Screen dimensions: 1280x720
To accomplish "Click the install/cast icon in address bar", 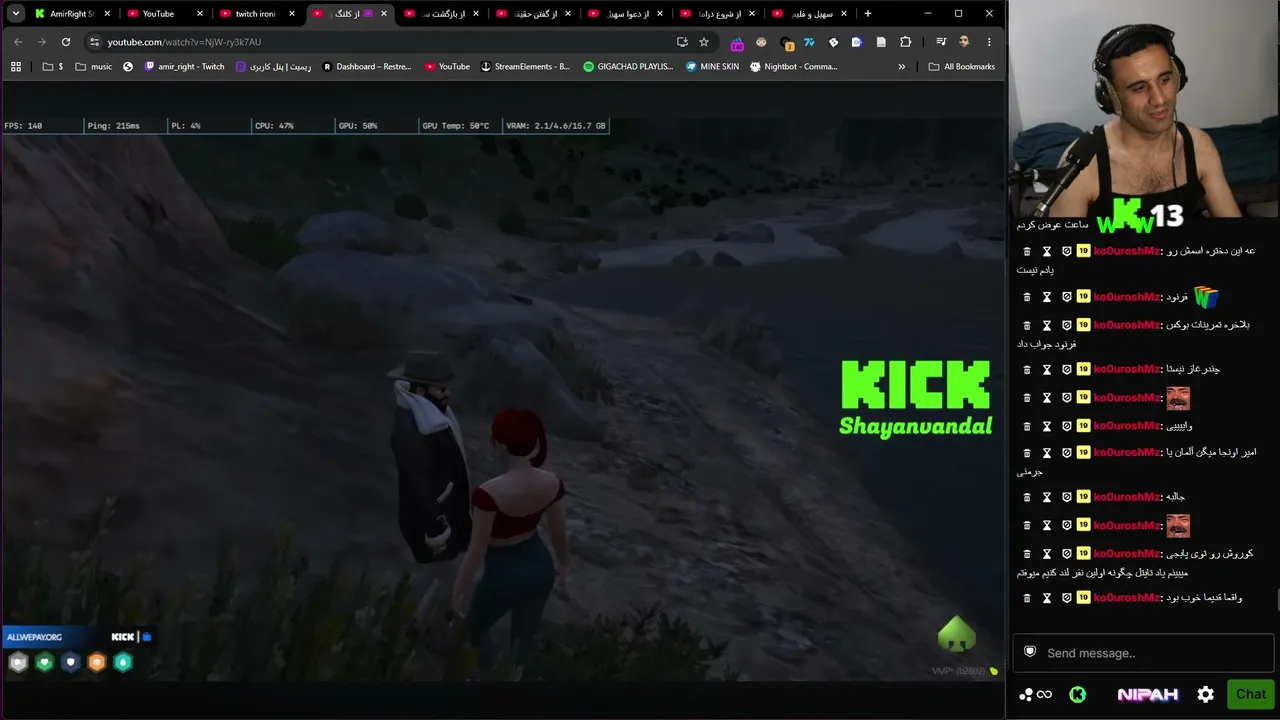I will tap(682, 42).
